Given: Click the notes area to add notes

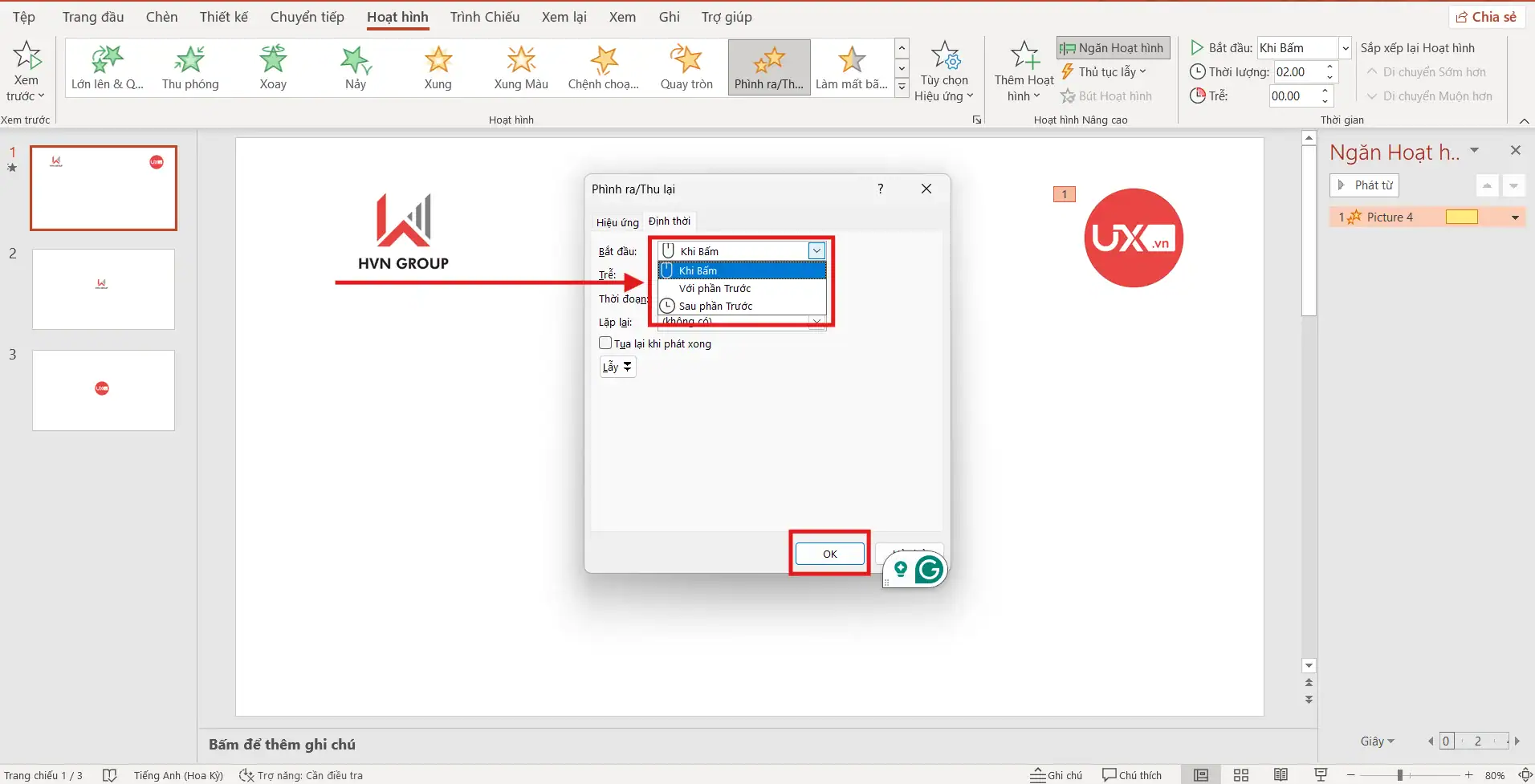Looking at the screenshot, I should pos(282,745).
